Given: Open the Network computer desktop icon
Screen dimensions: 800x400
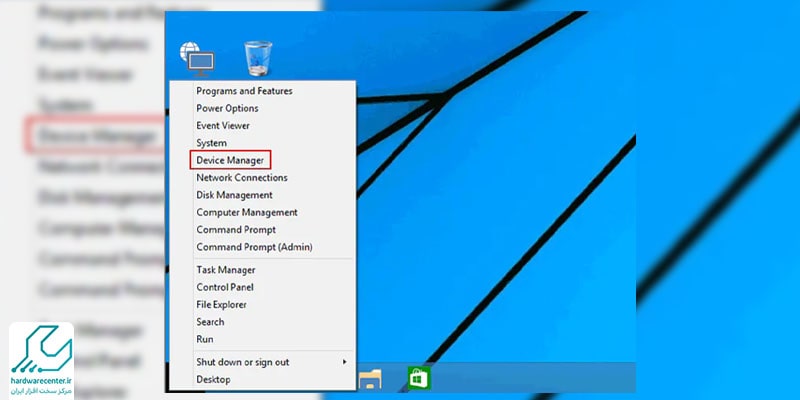Looking at the screenshot, I should click(197, 59).
